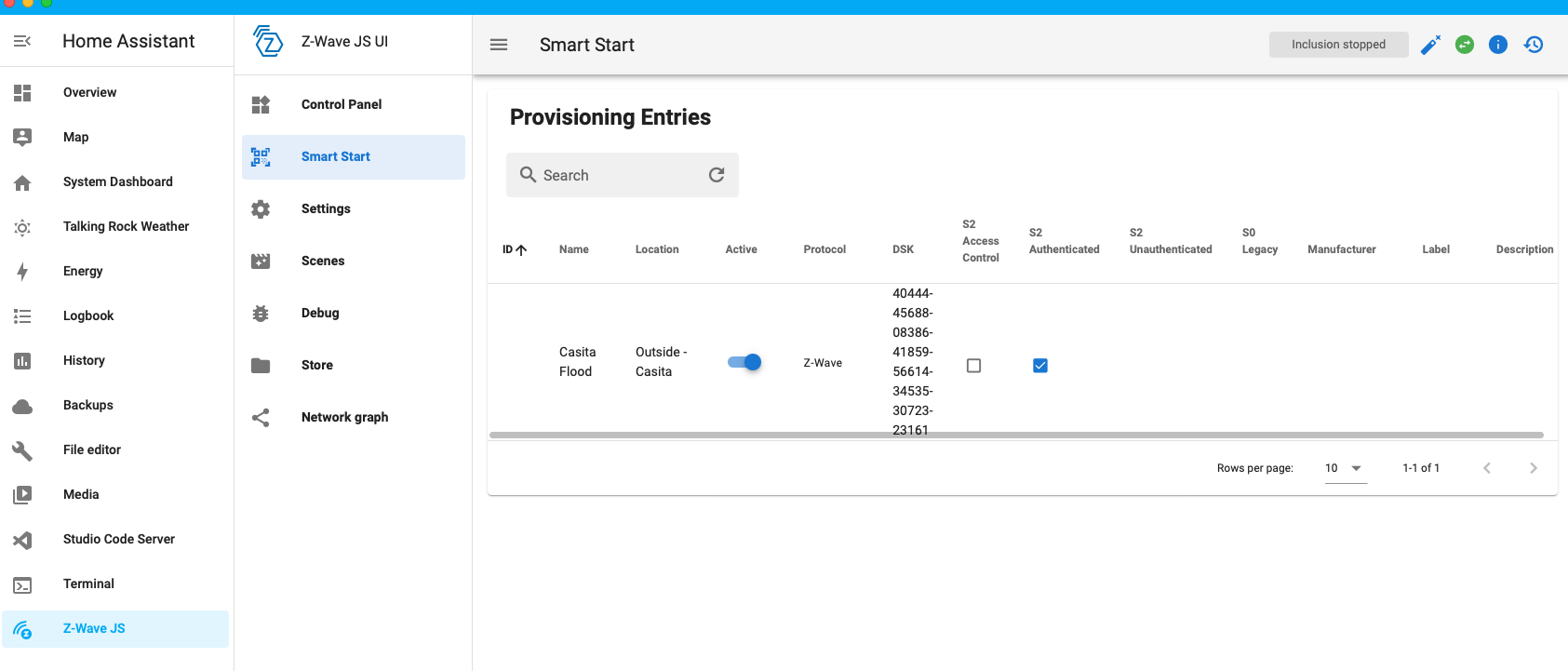This screenshot has height=671, width=1568.
Task: Sort by Label column header
Action: pyautogui.click(x=1436, y=249)
